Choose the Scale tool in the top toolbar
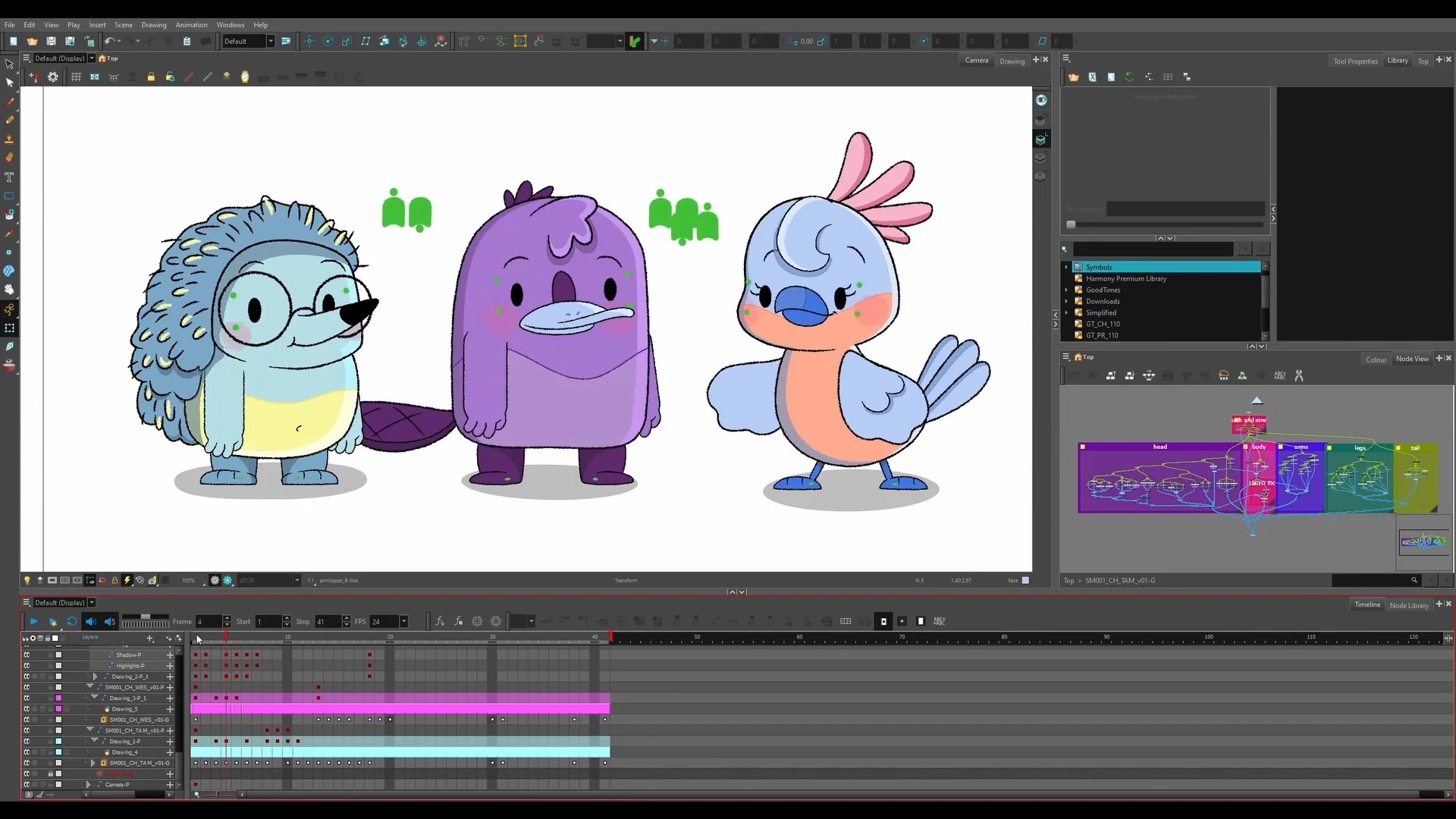This screenshot has height=819, width=1456. click(347, 42)
